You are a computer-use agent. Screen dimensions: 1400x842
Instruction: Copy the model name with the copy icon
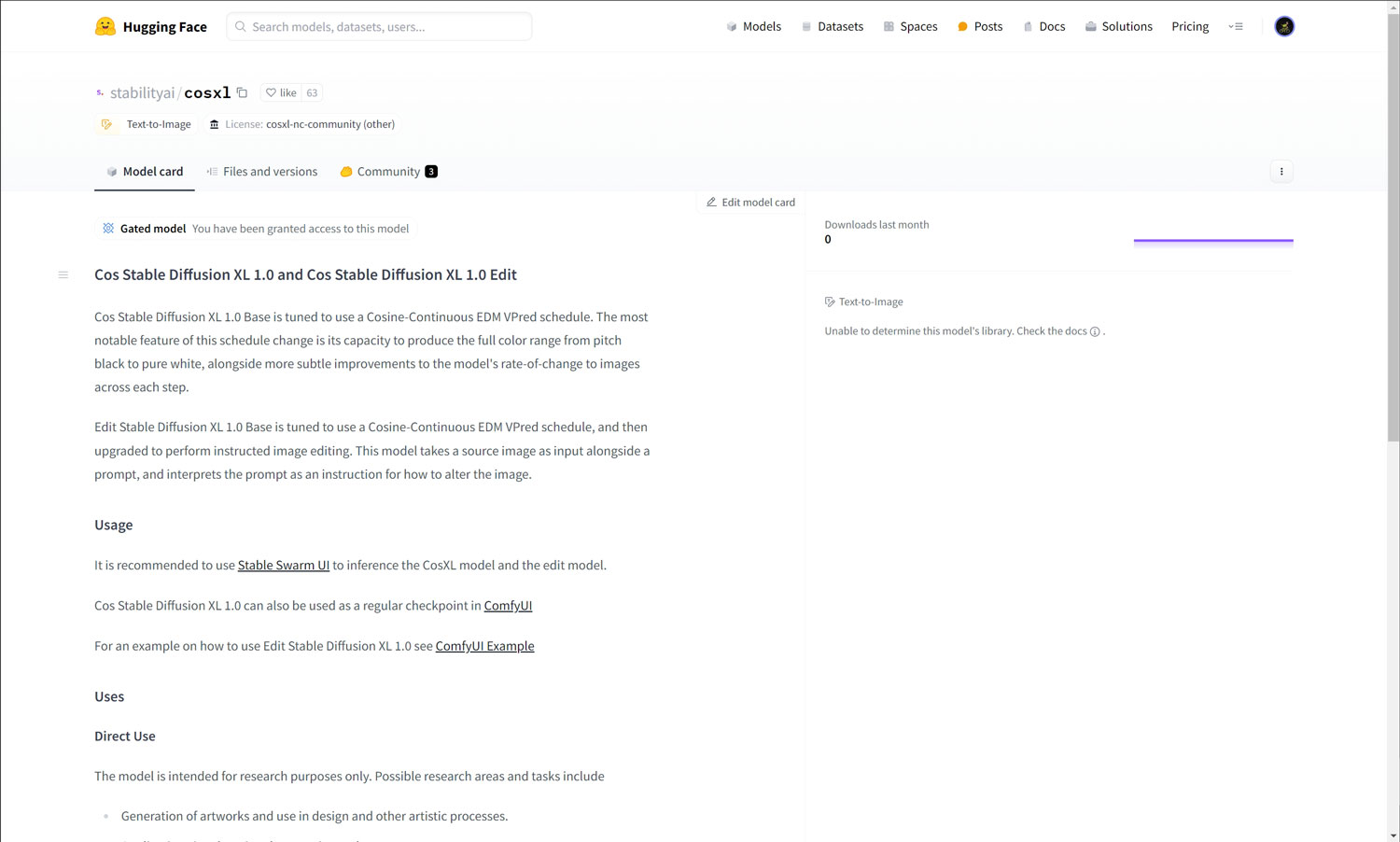click(x=242, y=92)
